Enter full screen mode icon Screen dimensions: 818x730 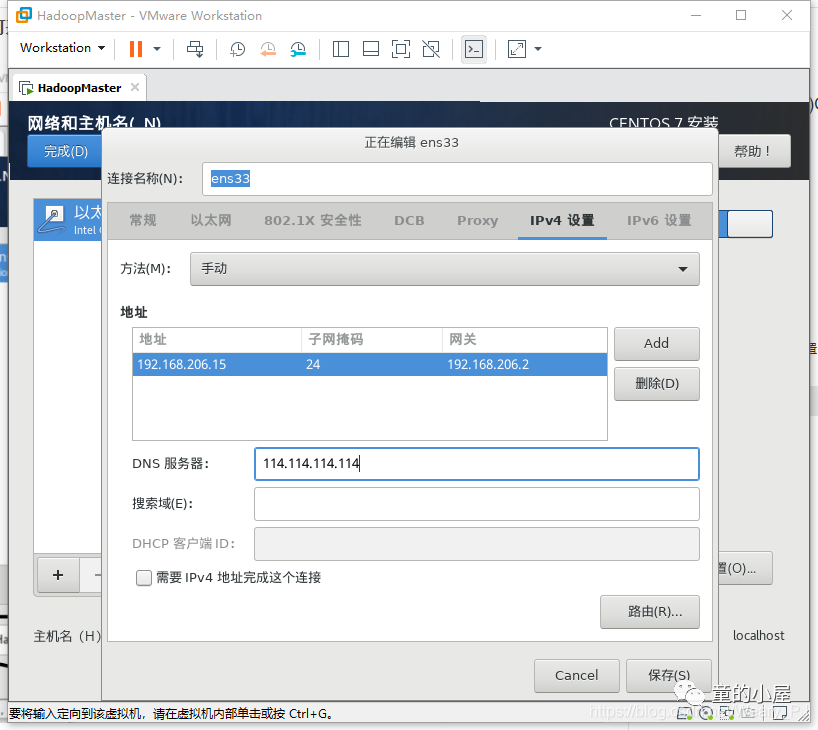click(x=401, y=49)
